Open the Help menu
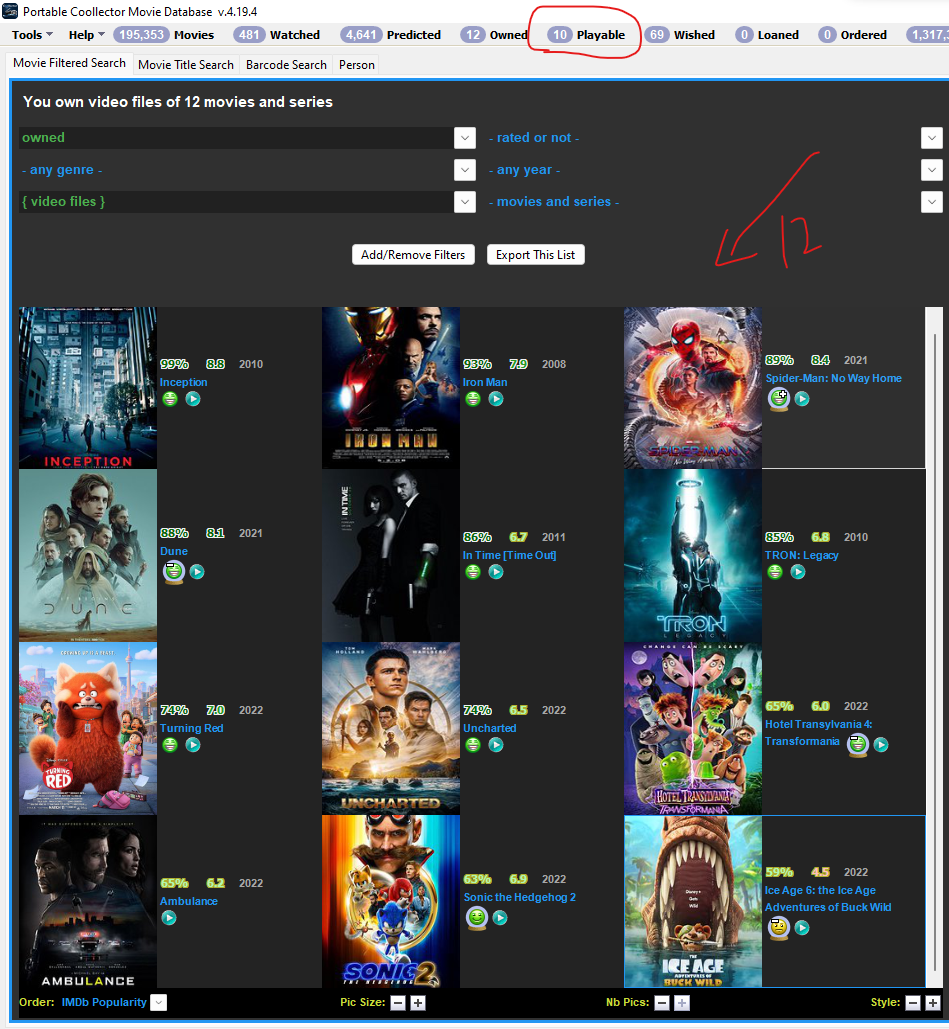 tap(87, 35)
